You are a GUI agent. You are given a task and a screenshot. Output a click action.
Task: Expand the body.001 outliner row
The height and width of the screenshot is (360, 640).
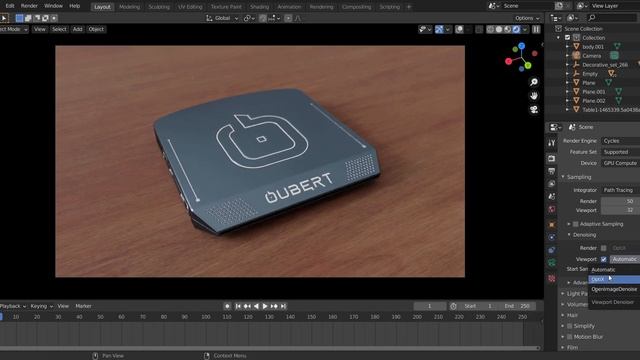[x=567, y=47]
